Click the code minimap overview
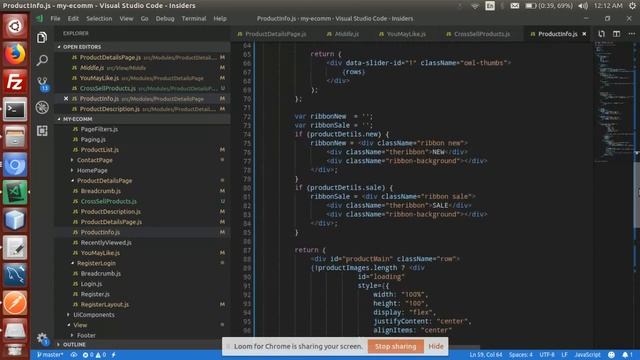 [613, 102]
